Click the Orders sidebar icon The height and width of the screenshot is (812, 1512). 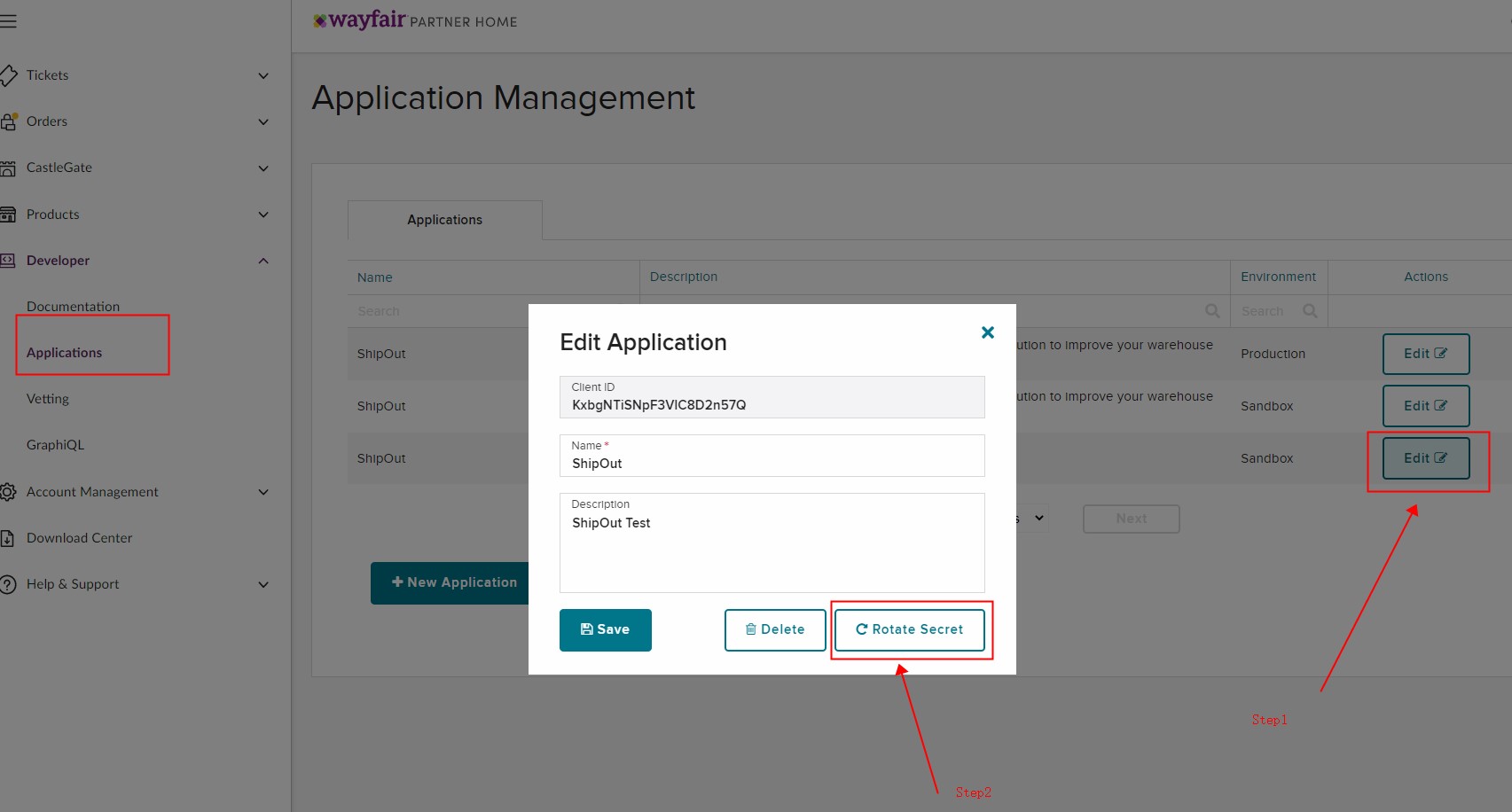(x=8, y=121)
